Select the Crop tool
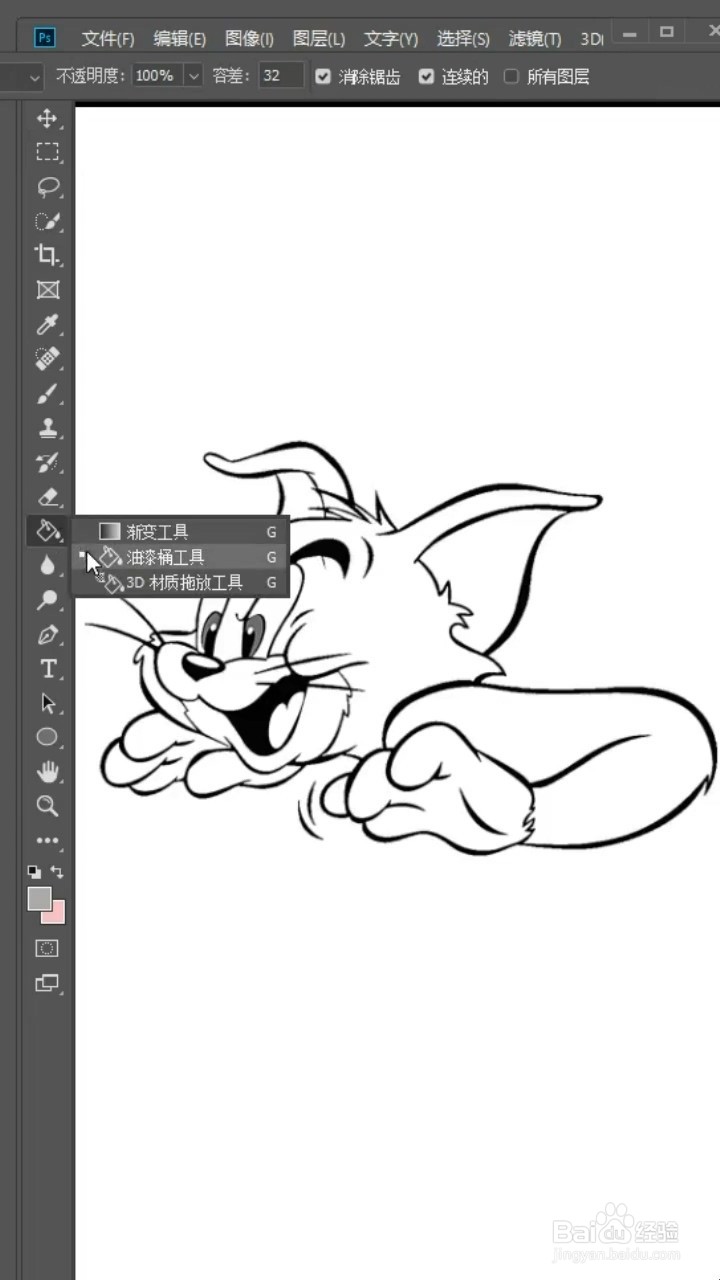The image size is (720, 1280). [x=47, y=255]
